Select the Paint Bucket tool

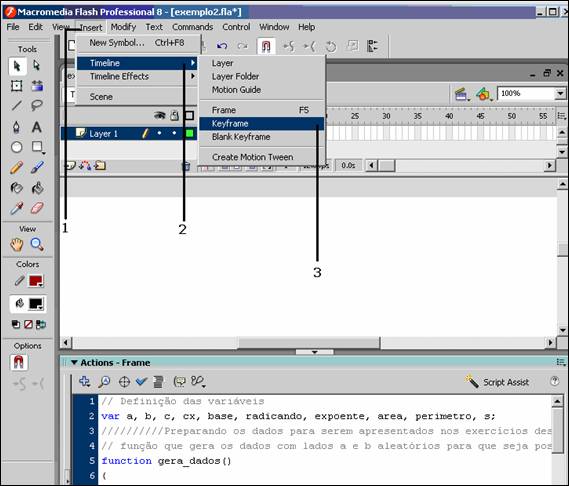pyautogui.click(x=37, y=188)
